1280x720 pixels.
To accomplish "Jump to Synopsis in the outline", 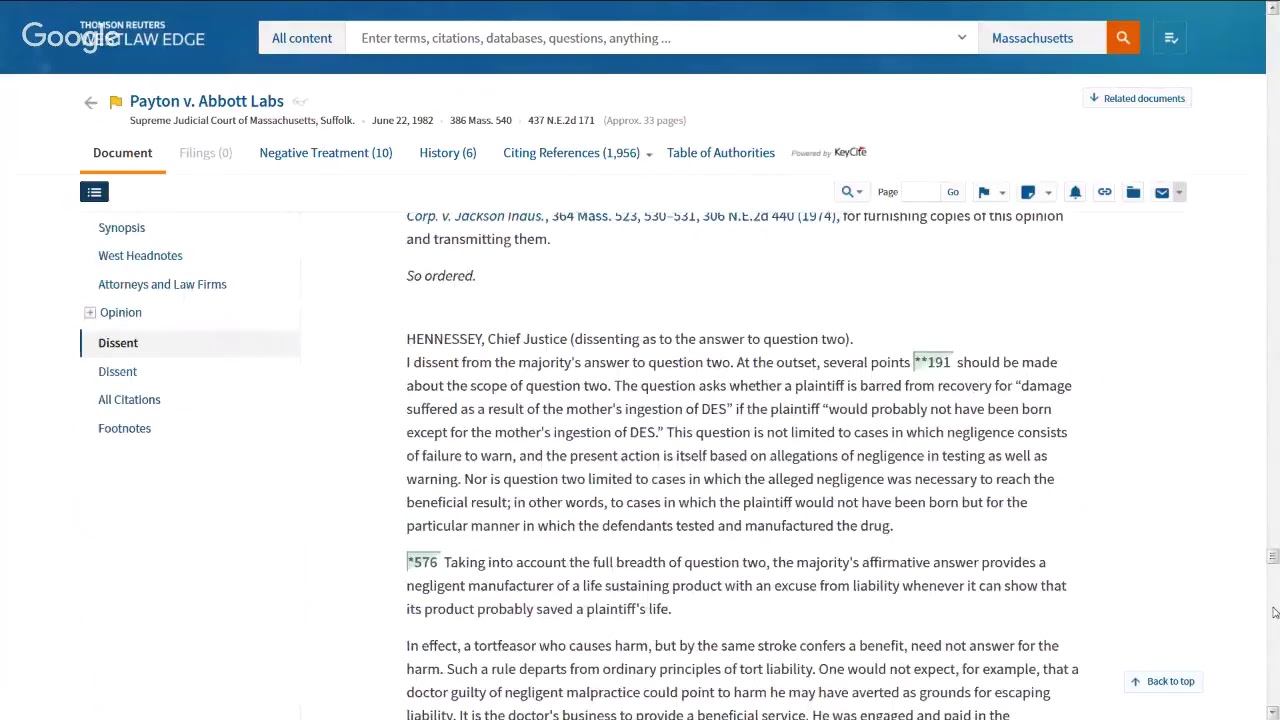I will [122, 228].
